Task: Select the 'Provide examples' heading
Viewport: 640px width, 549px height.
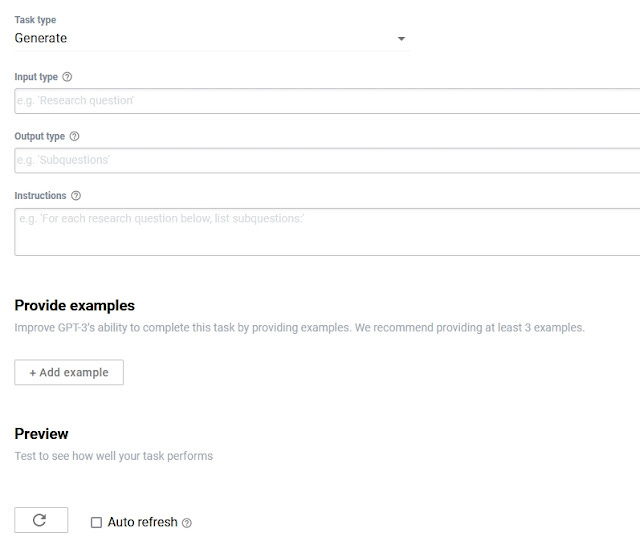Action: pyautogui.click(x=74, y=305)
